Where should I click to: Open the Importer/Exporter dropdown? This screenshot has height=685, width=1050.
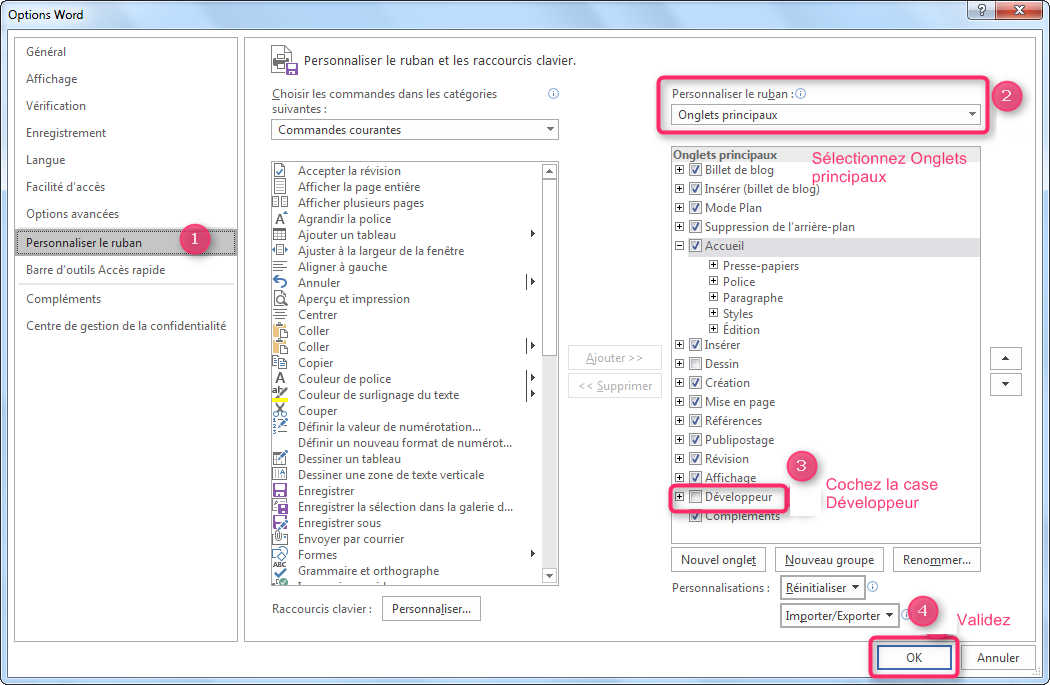coord(839,616)
